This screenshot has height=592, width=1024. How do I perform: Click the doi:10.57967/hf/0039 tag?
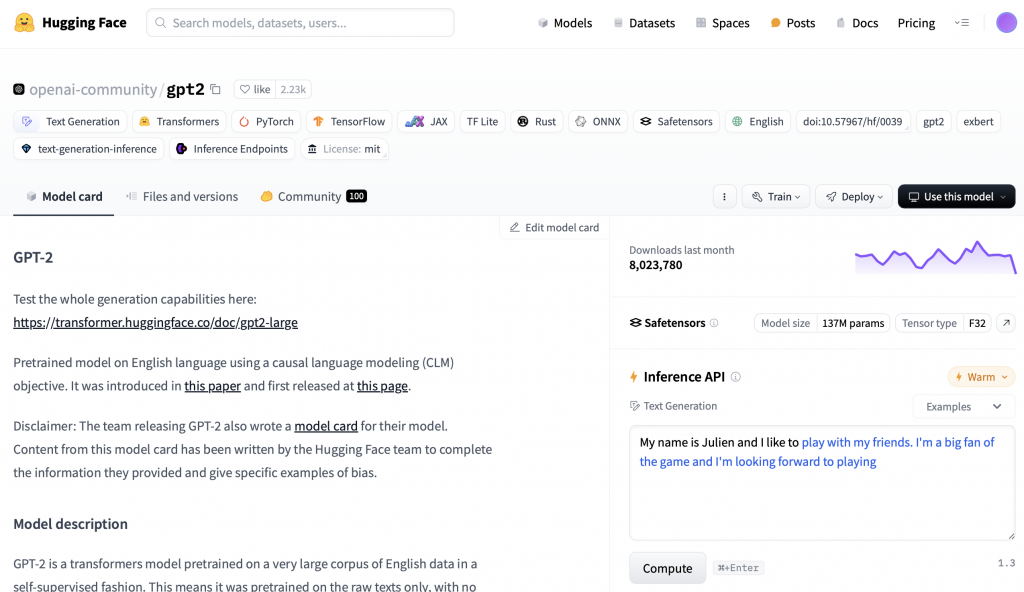853,122
